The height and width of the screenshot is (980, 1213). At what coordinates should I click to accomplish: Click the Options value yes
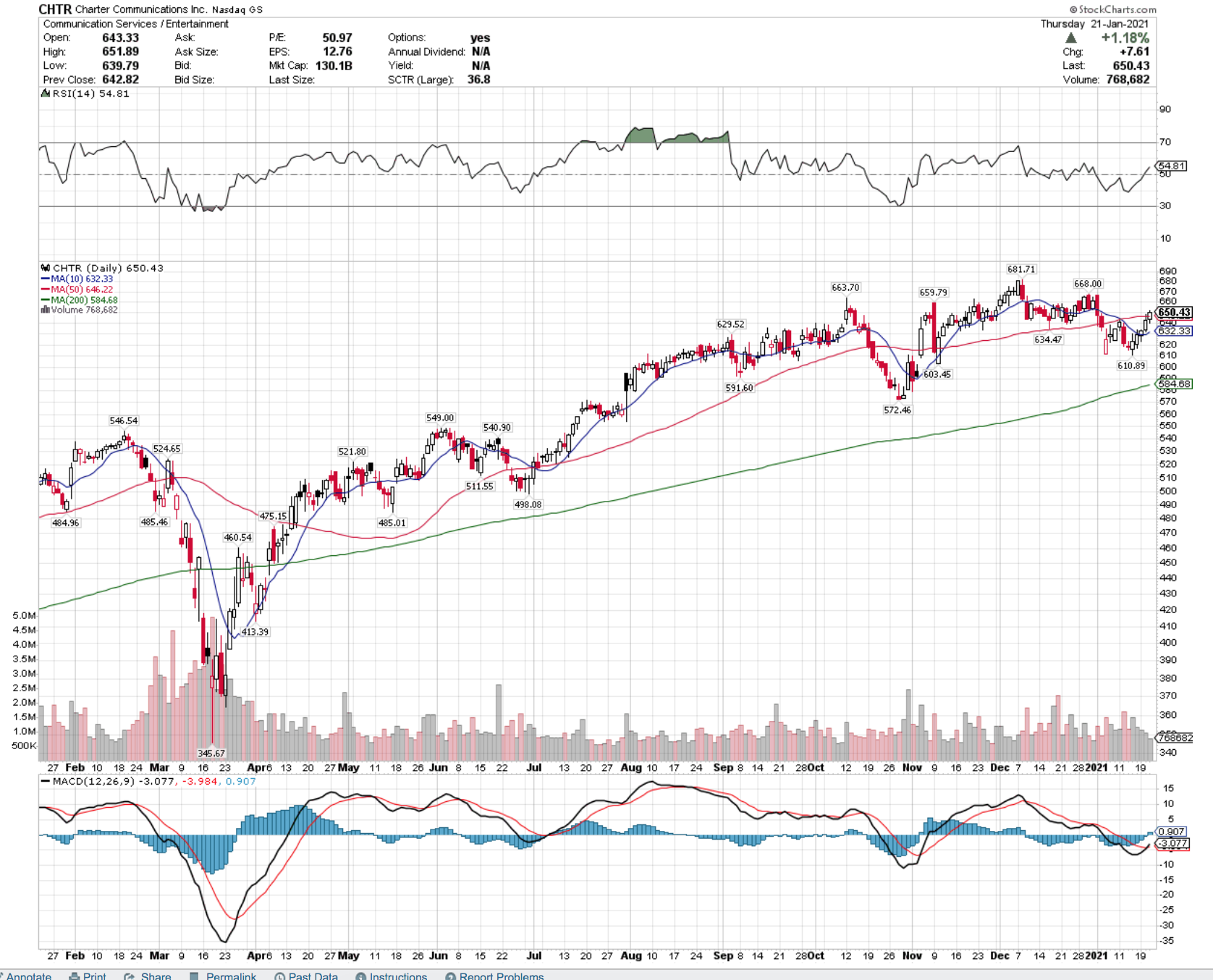point(481,38)
